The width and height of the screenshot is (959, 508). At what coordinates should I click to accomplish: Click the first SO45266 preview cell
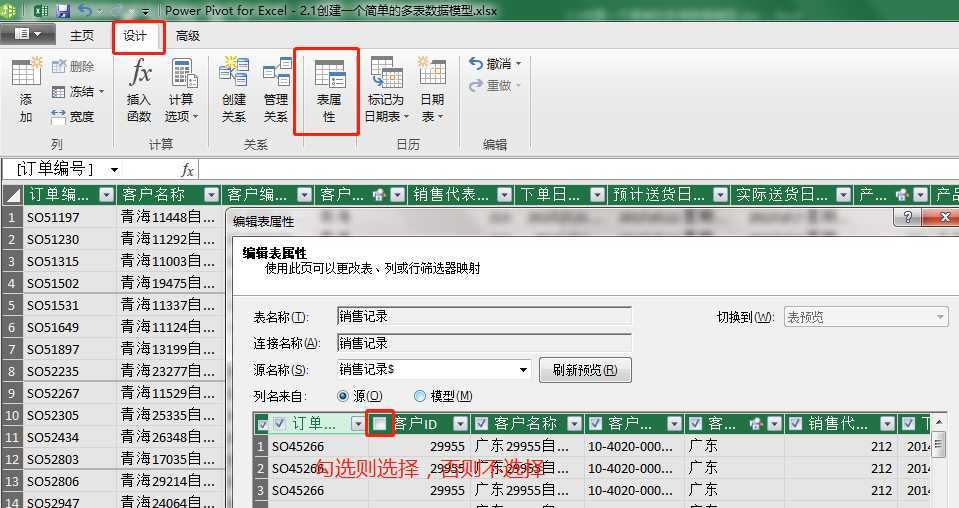coord(318,446)
